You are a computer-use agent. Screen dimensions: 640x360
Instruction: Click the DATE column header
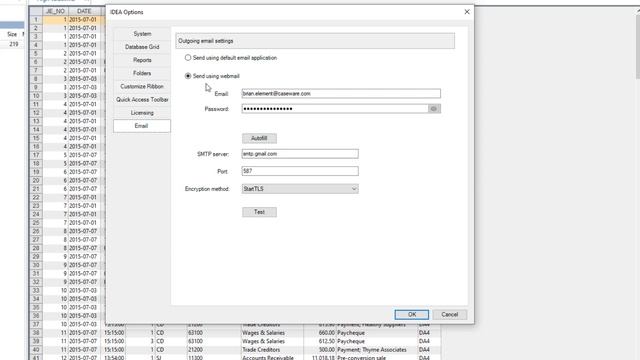[x=84, y=11]
